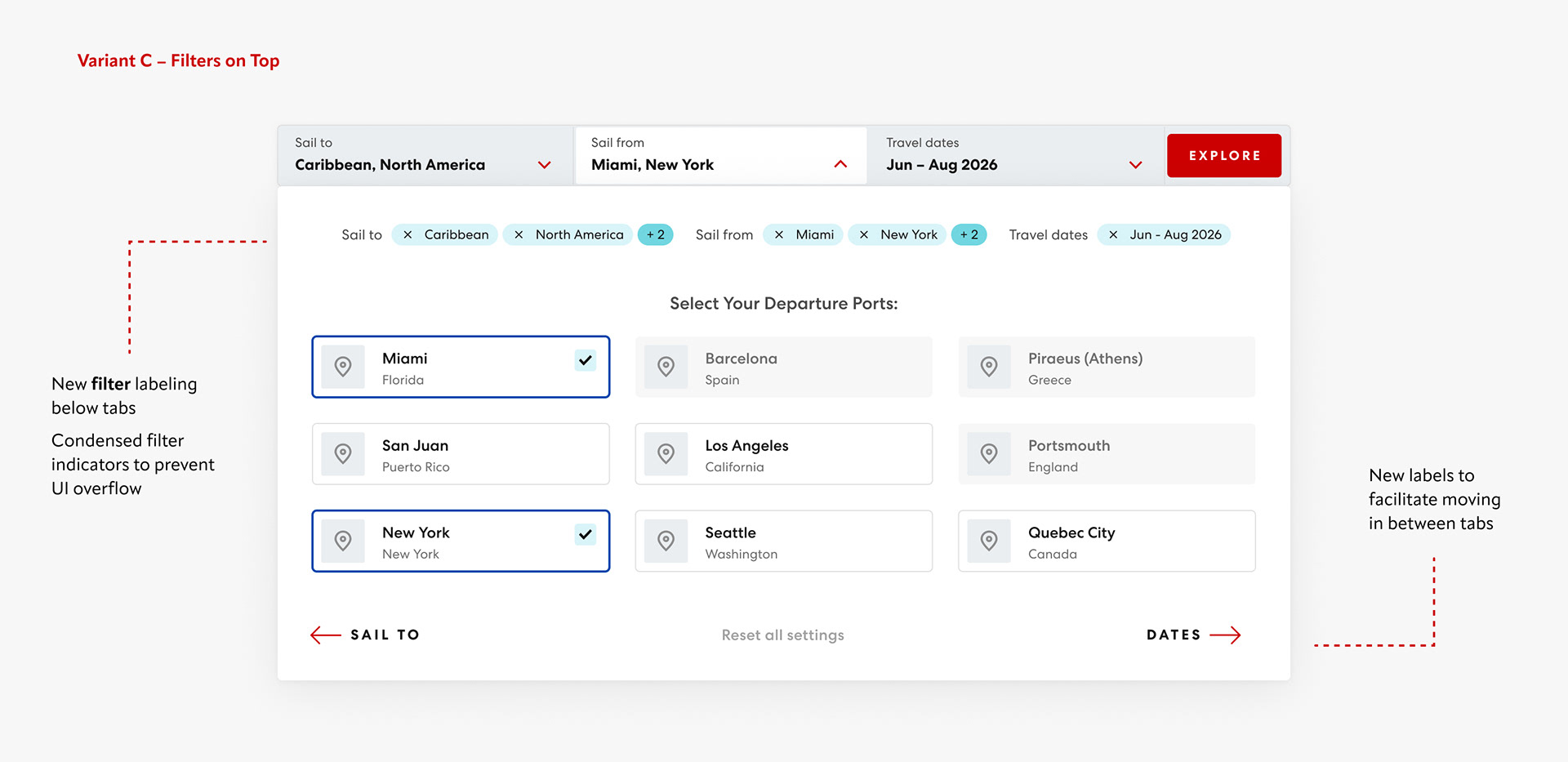Uncheck the Miami port checkbox
This screenshot has height=762, width=1568.
(x=586, y=360)
